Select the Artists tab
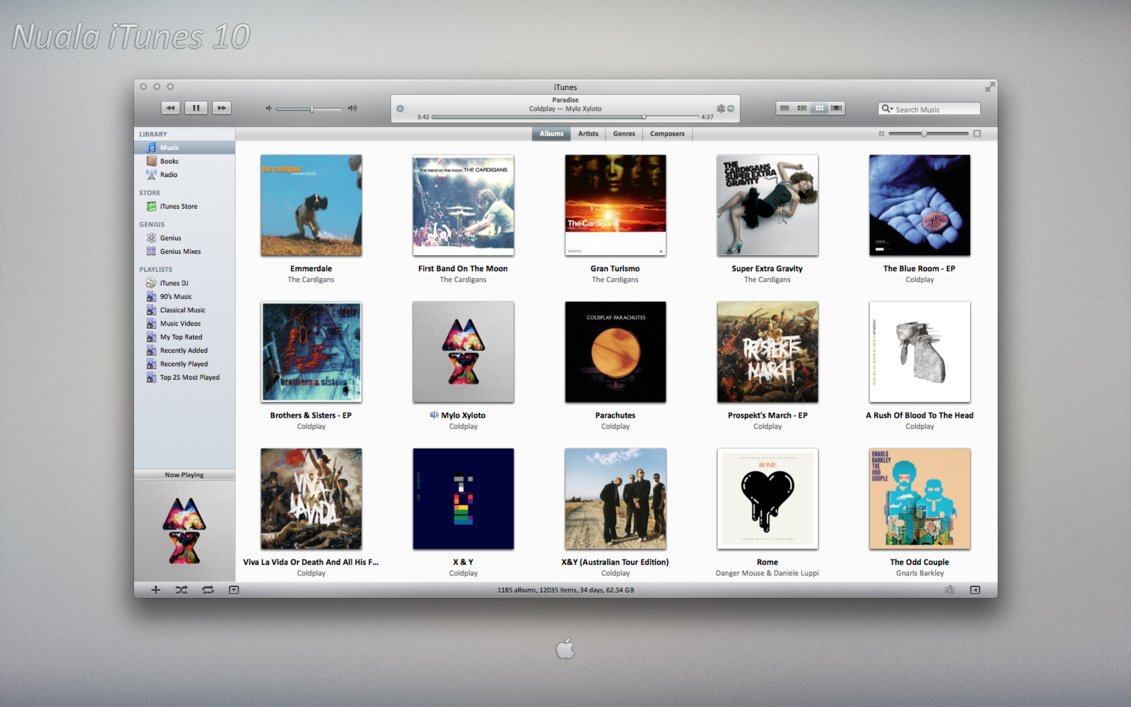This screenshot has height=707, width=1131. pyautogui.click(x=588, y=133)
